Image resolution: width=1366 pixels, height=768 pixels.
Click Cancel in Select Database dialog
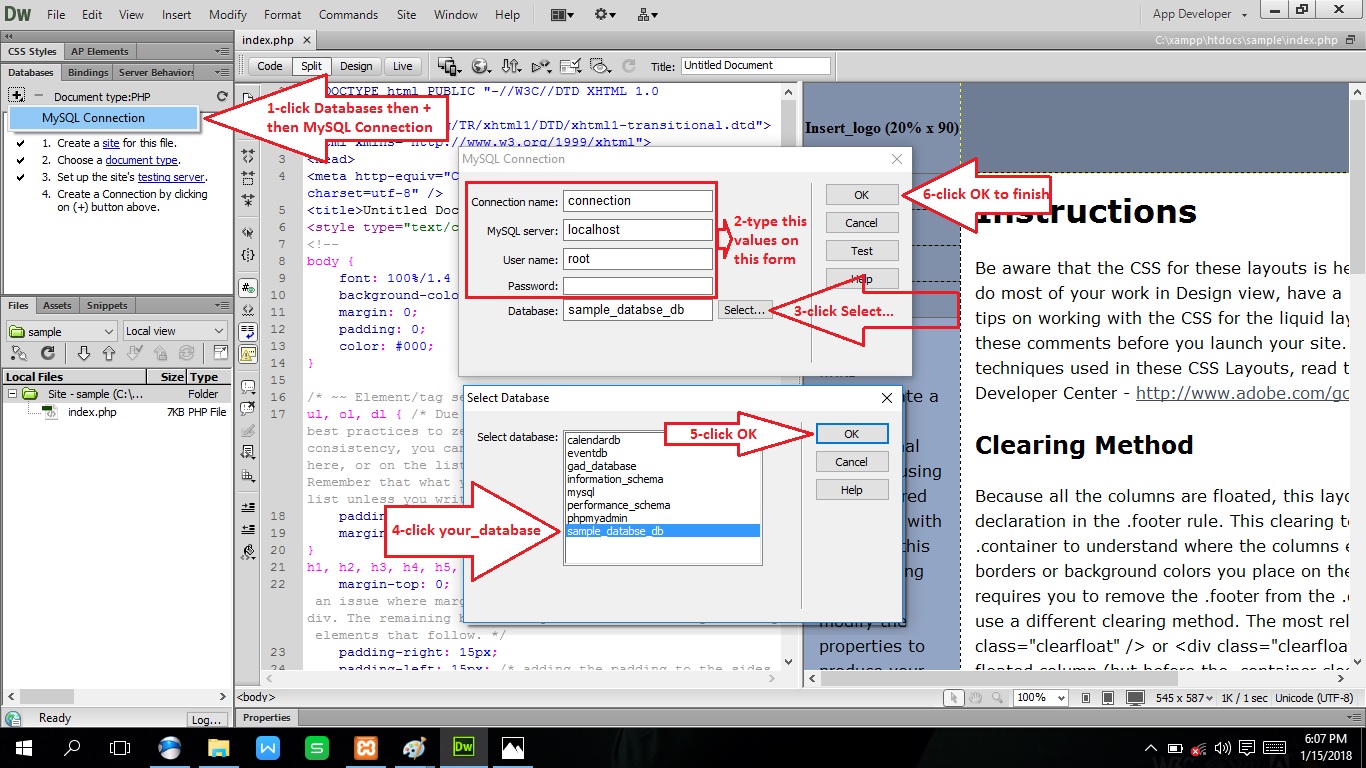click(851, 462)
